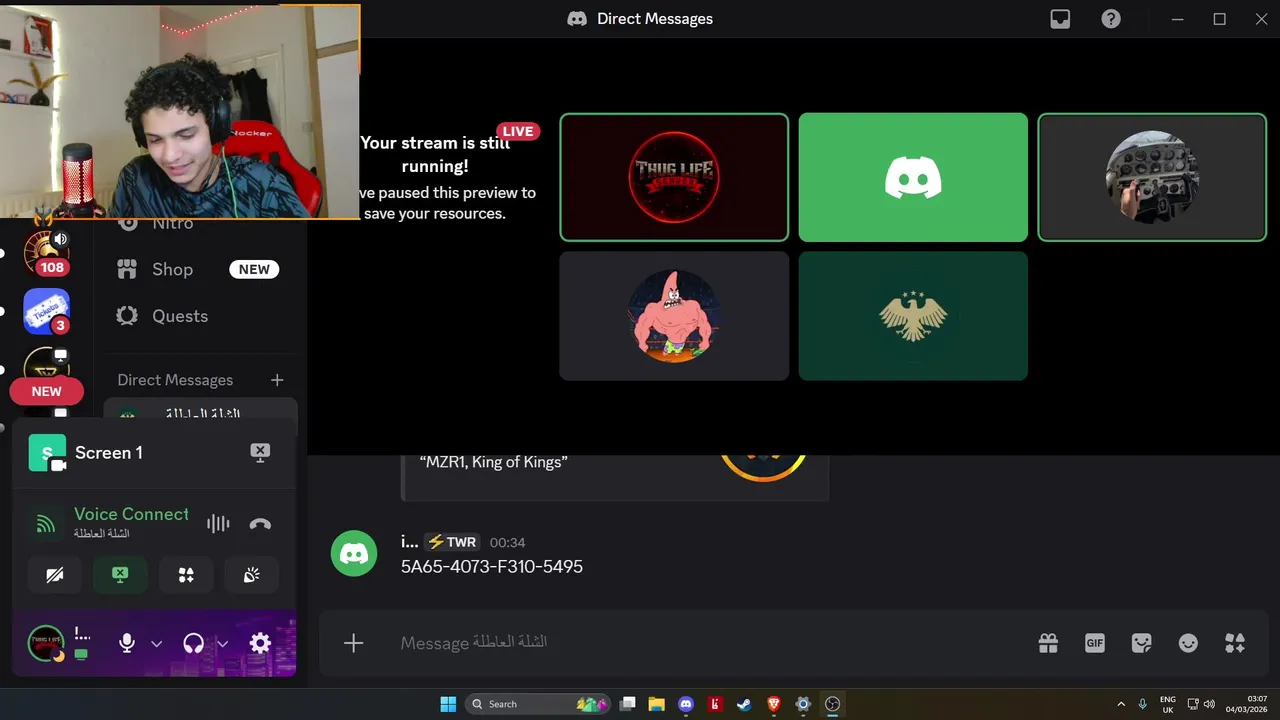Image resolution: width=1280 pixels, height=720 pixels.
Task: Open User Settings gear
Action: pyautogui.click(x=260, y=643)
